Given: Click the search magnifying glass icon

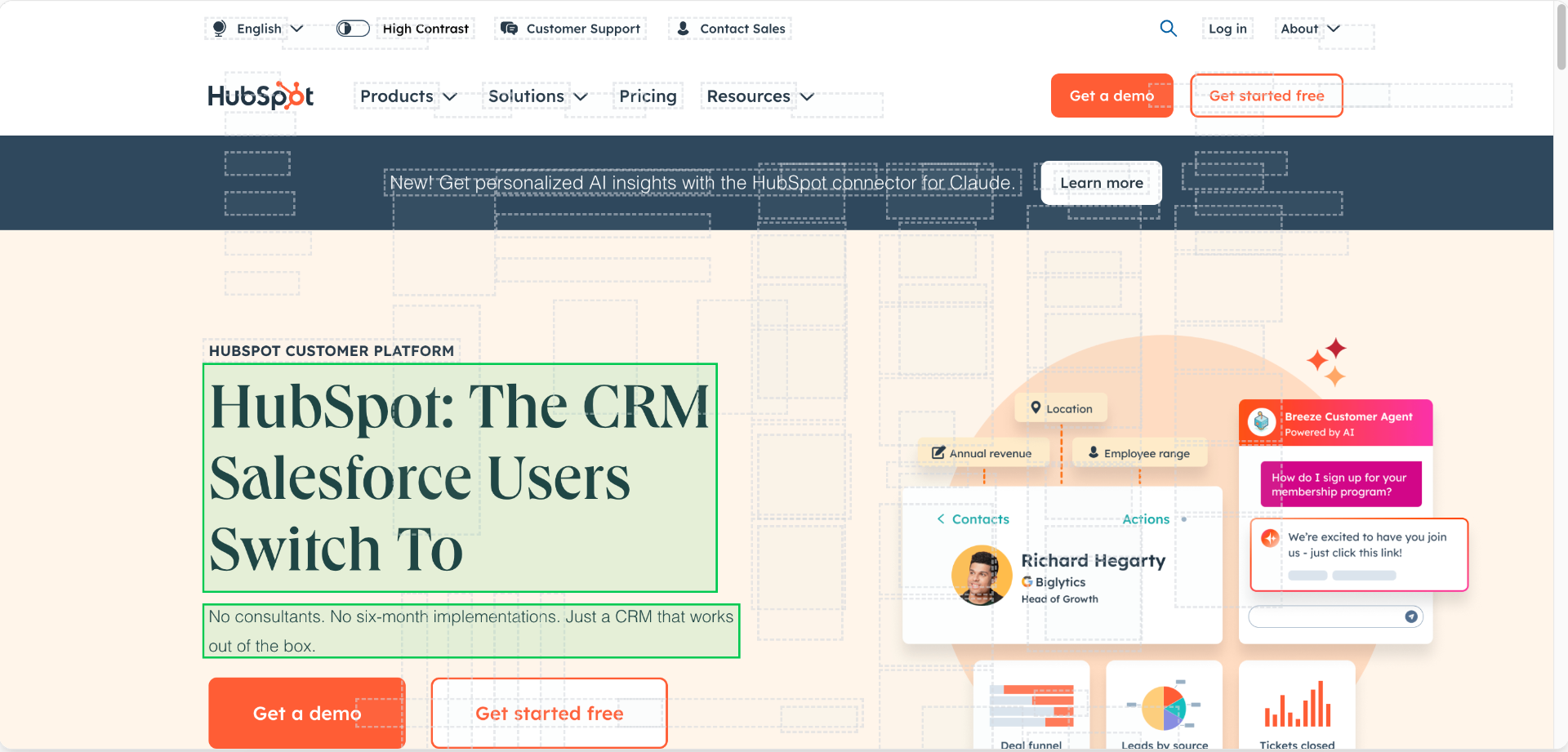Looking at the screenshot, I should point(1168,28).
